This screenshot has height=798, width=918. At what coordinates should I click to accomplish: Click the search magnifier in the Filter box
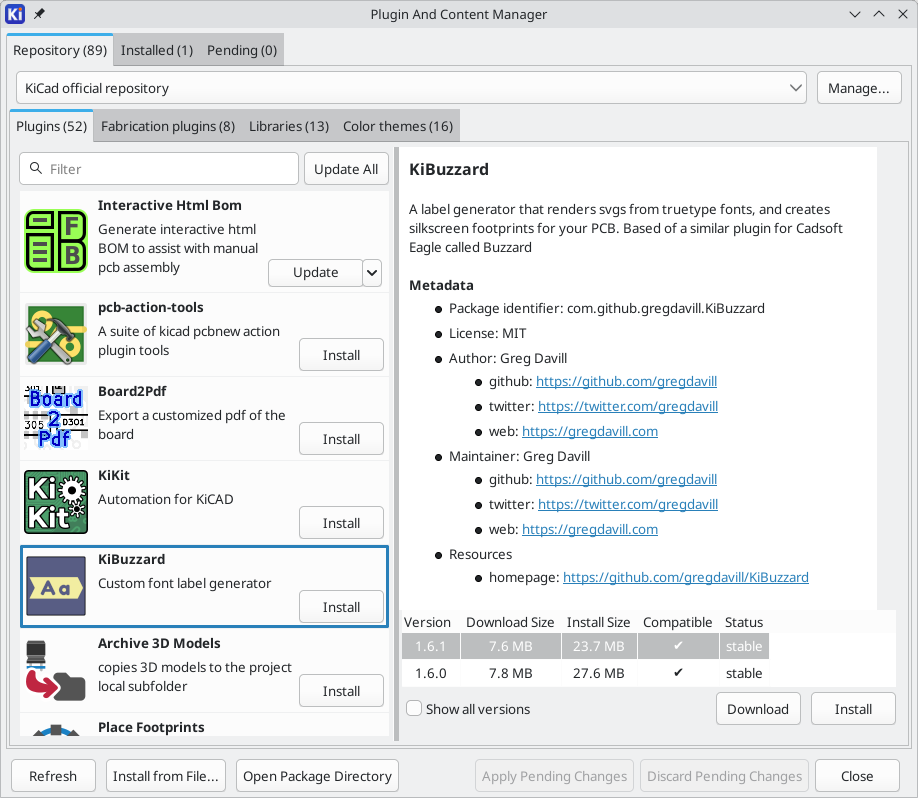[36, 168]
